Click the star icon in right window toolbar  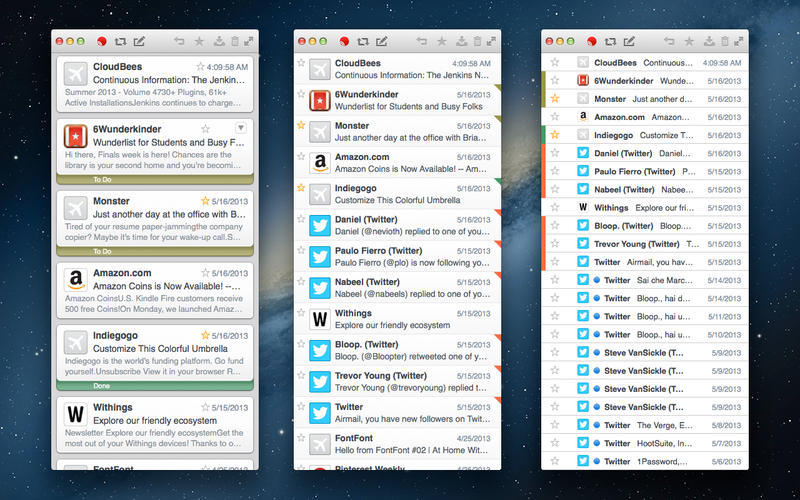(x=689, y=41)
